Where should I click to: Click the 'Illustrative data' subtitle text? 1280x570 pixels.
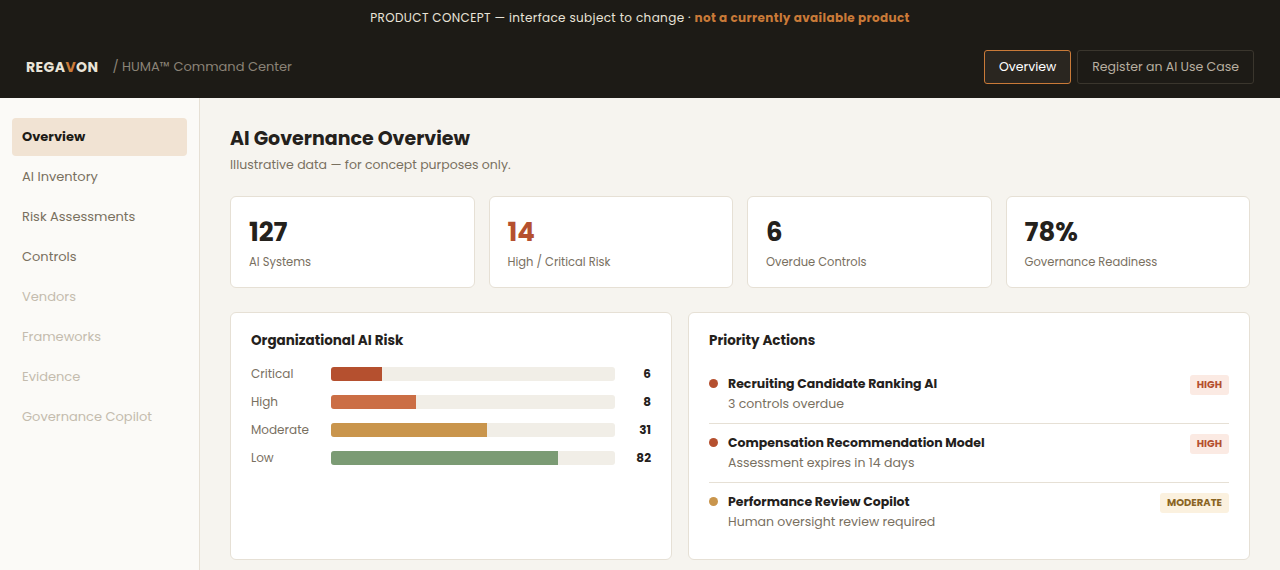370,165
